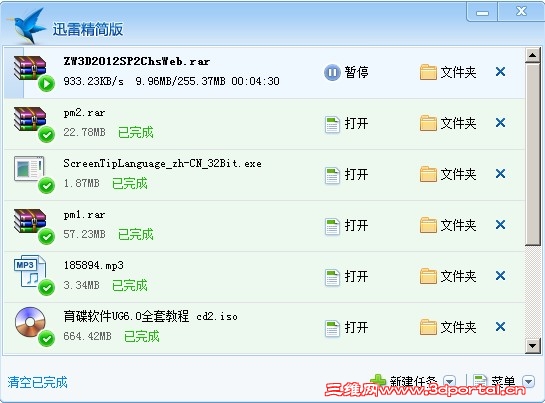
Task: Open folder containing pm1.rar
Action: 448,225
